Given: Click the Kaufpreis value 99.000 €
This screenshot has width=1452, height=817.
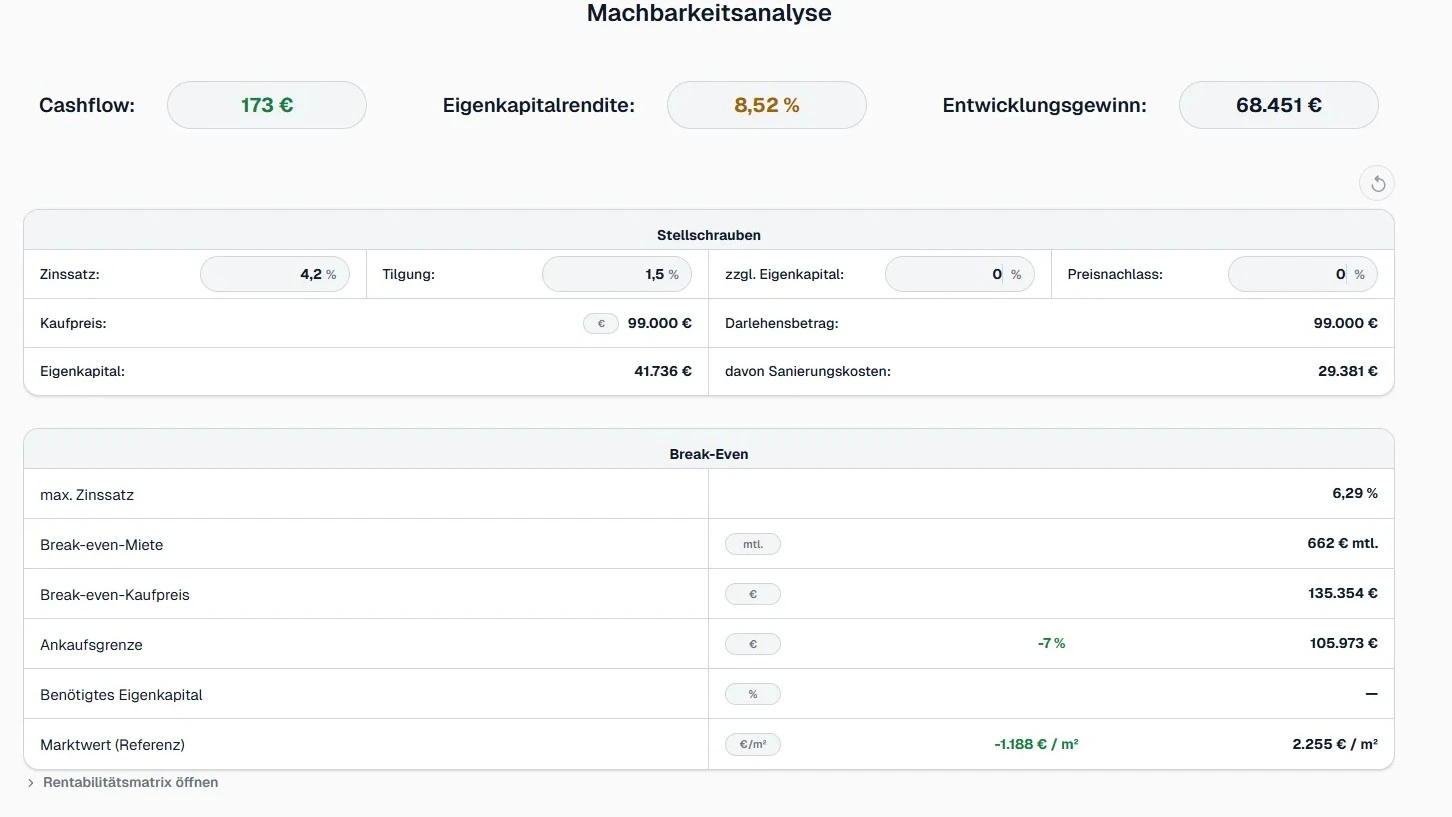Looking at the screenshot, I should 660,323.
